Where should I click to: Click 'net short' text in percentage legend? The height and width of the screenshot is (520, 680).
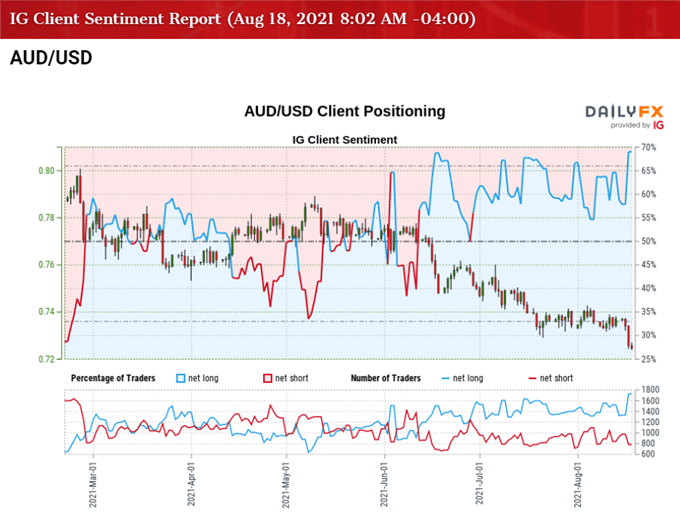291,378
